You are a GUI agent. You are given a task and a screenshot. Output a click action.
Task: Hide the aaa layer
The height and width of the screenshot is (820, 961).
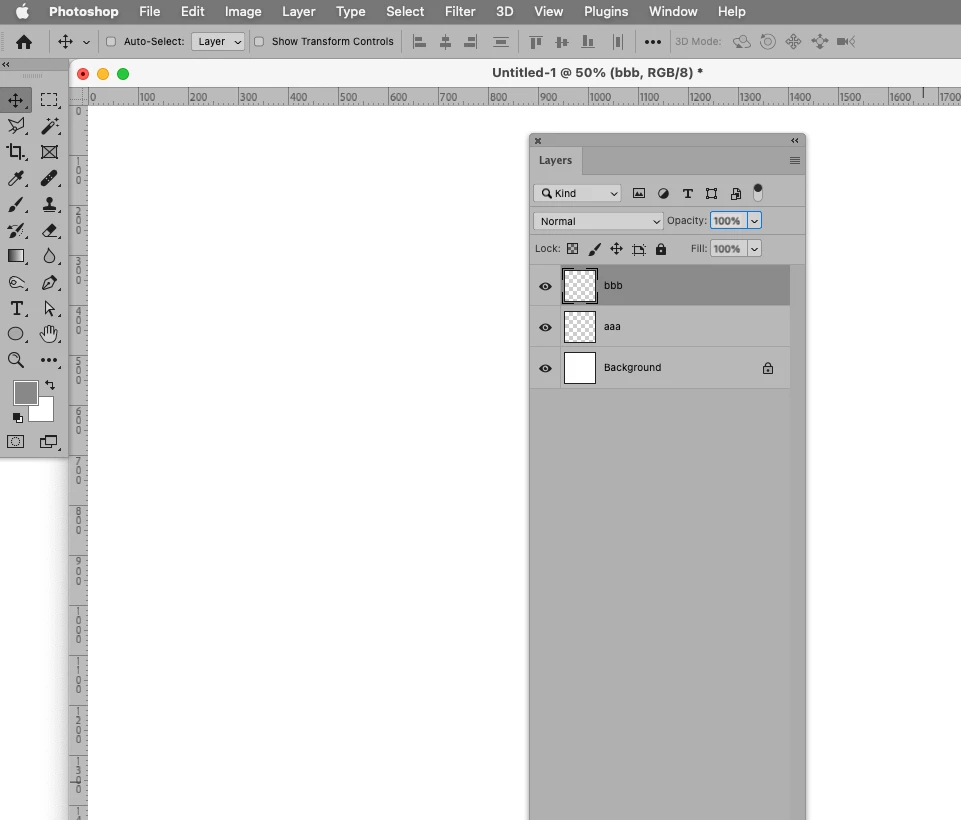[x=545, y=327]
